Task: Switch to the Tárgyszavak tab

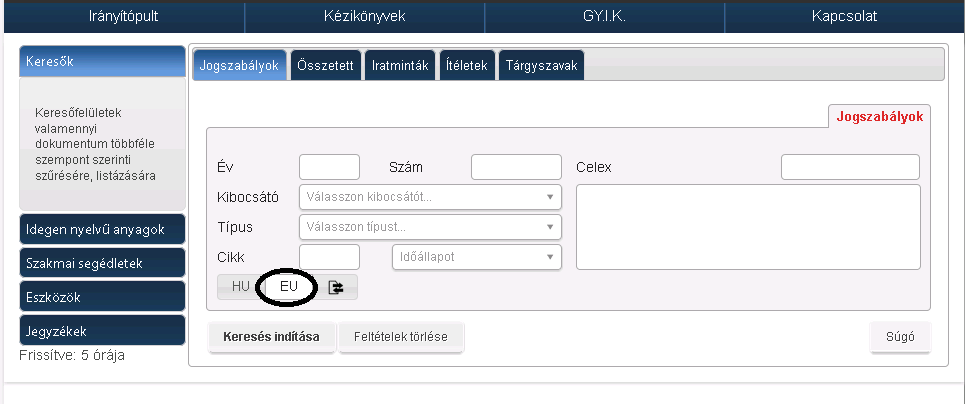Action: point(542,65)
